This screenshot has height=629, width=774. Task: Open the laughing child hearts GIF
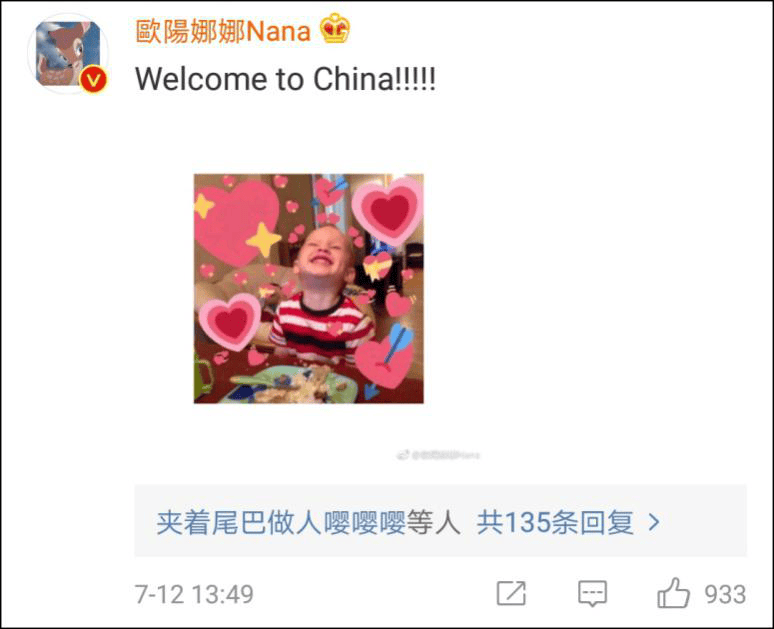click(x=309, y=288)
